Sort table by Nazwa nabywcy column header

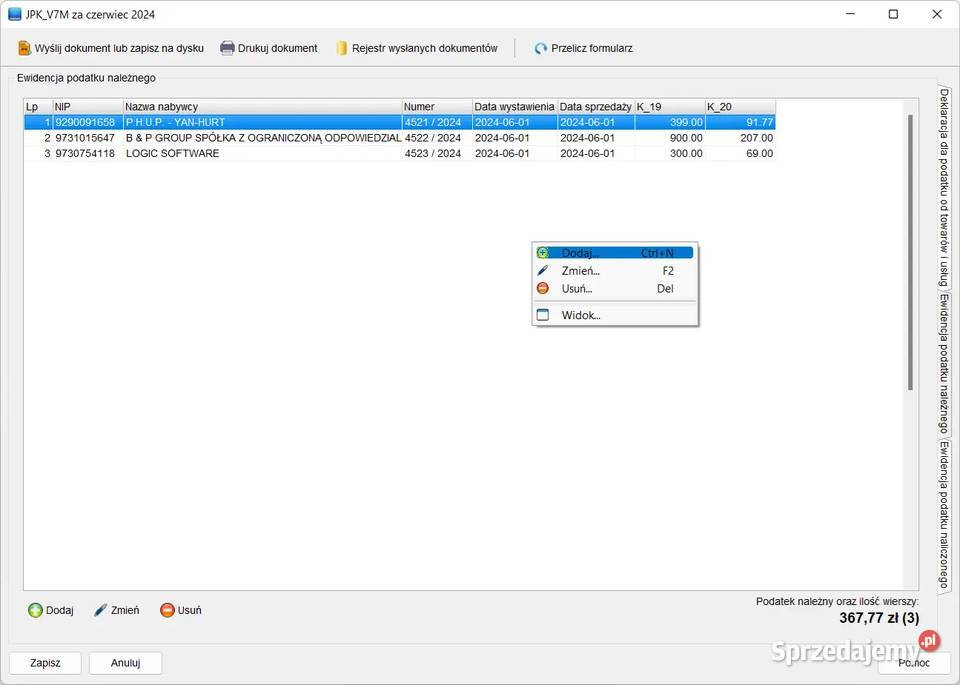point(262,107)
